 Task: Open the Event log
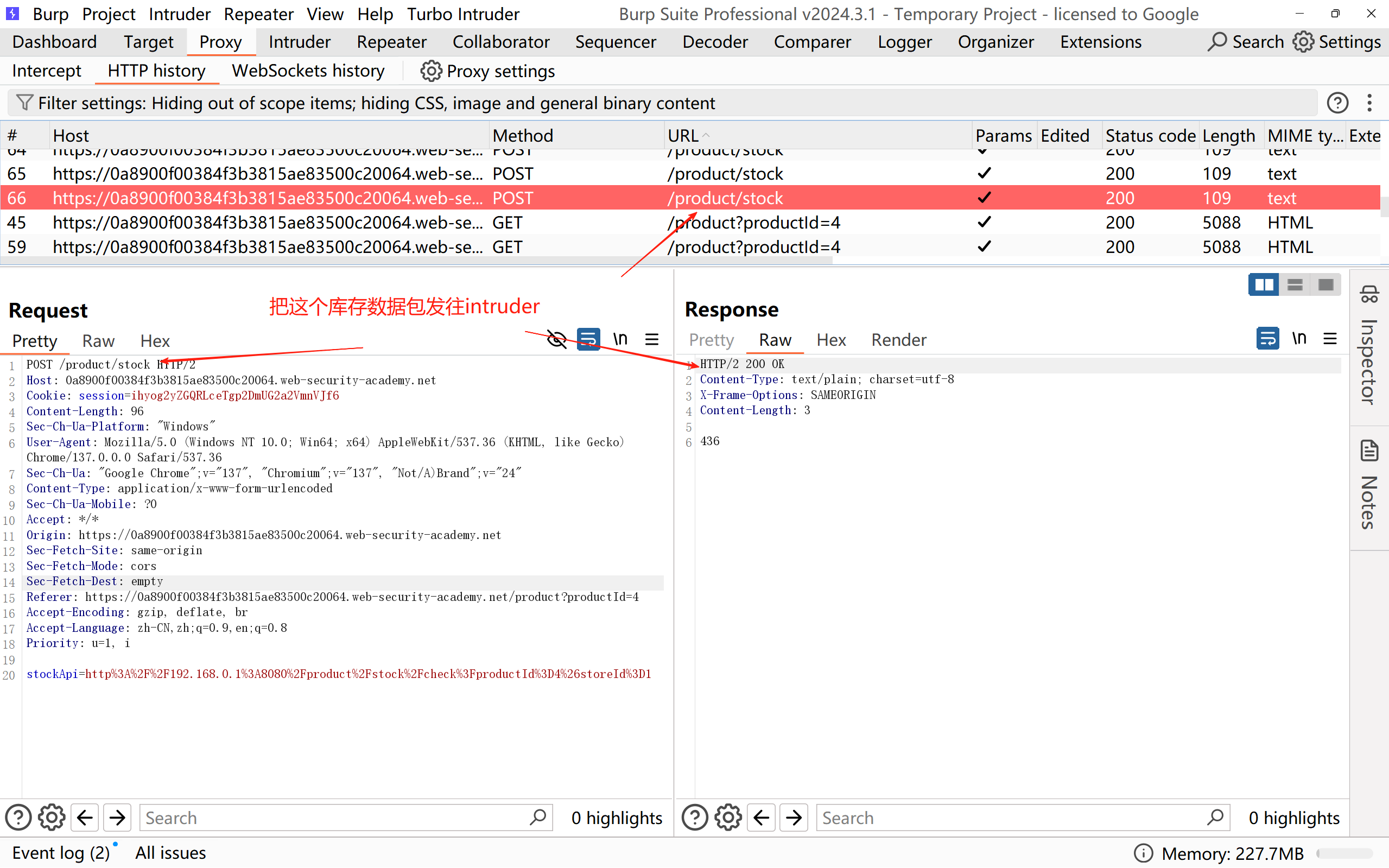(x=60, y=852)
